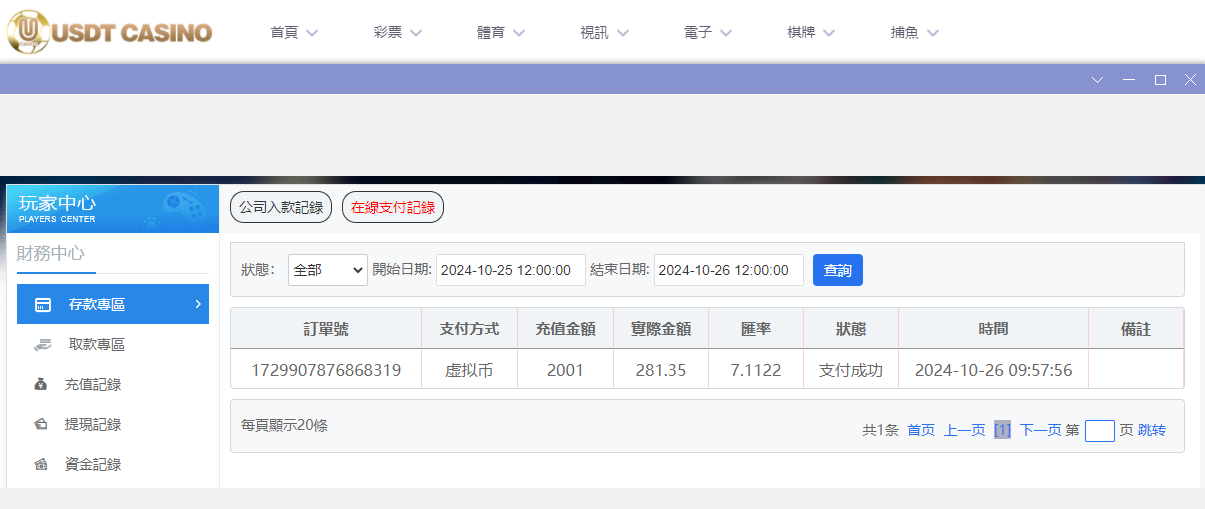The image size is (1205, 509).
Task: Click the 2024-10-26 09:57:56 time cell
Action: pyautogui.click(x=993, y=370)
